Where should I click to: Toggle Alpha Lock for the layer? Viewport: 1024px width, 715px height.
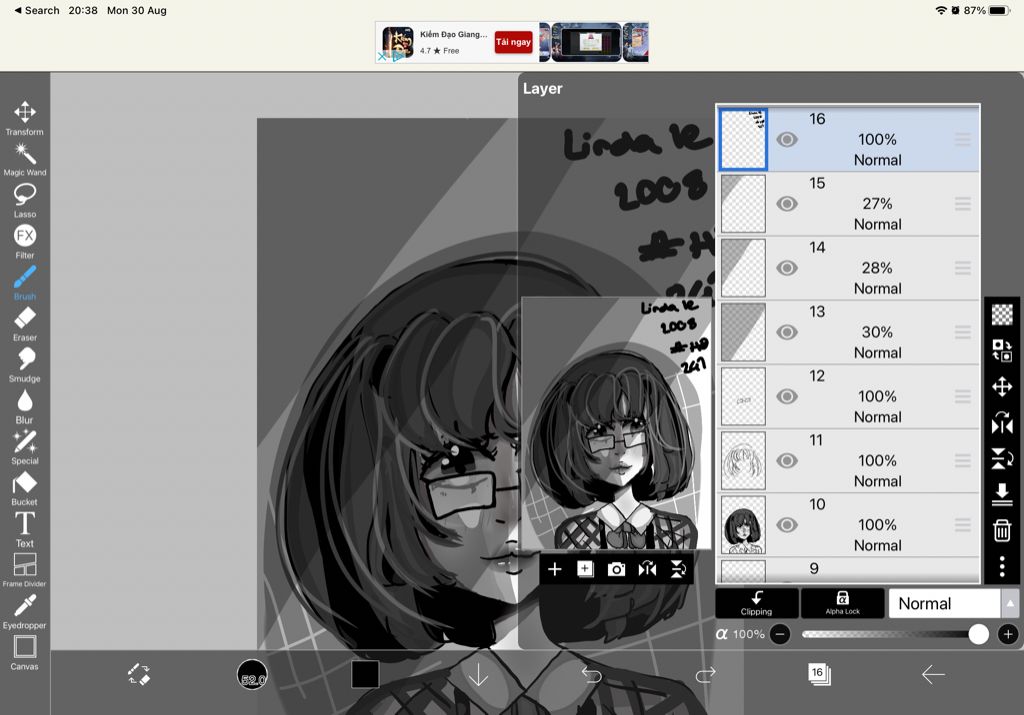coord(842,603)
